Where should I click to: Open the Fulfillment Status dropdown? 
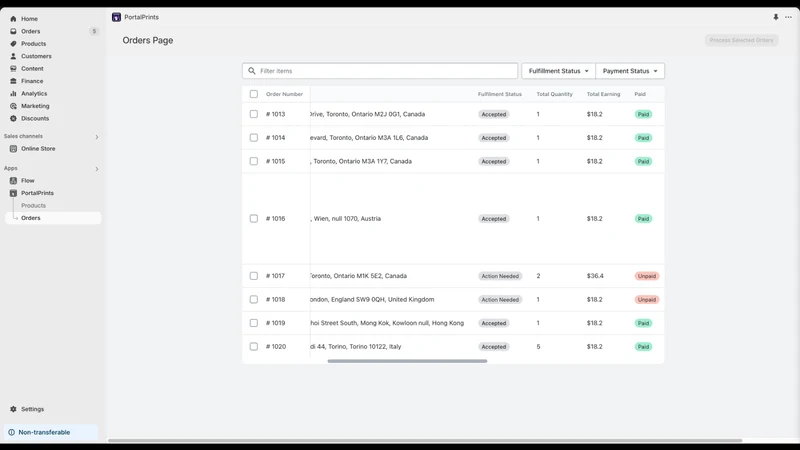tap(558, 71)
